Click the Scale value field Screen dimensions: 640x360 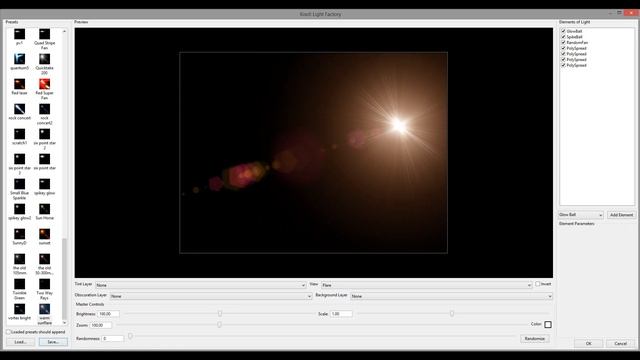[341, 314]
